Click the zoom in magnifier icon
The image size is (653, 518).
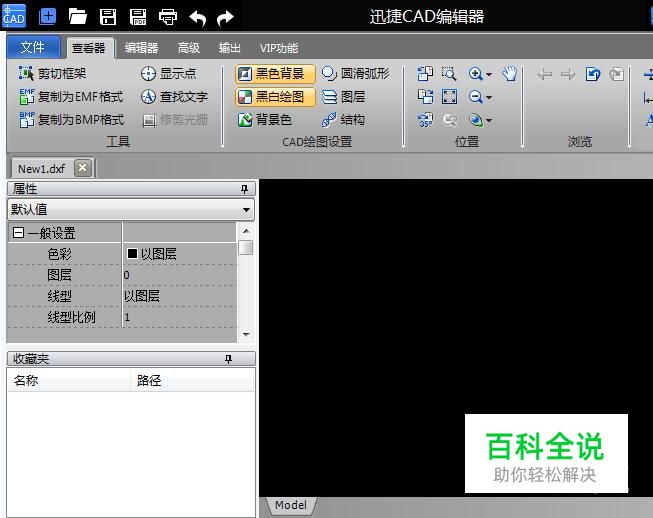(475, 74)
